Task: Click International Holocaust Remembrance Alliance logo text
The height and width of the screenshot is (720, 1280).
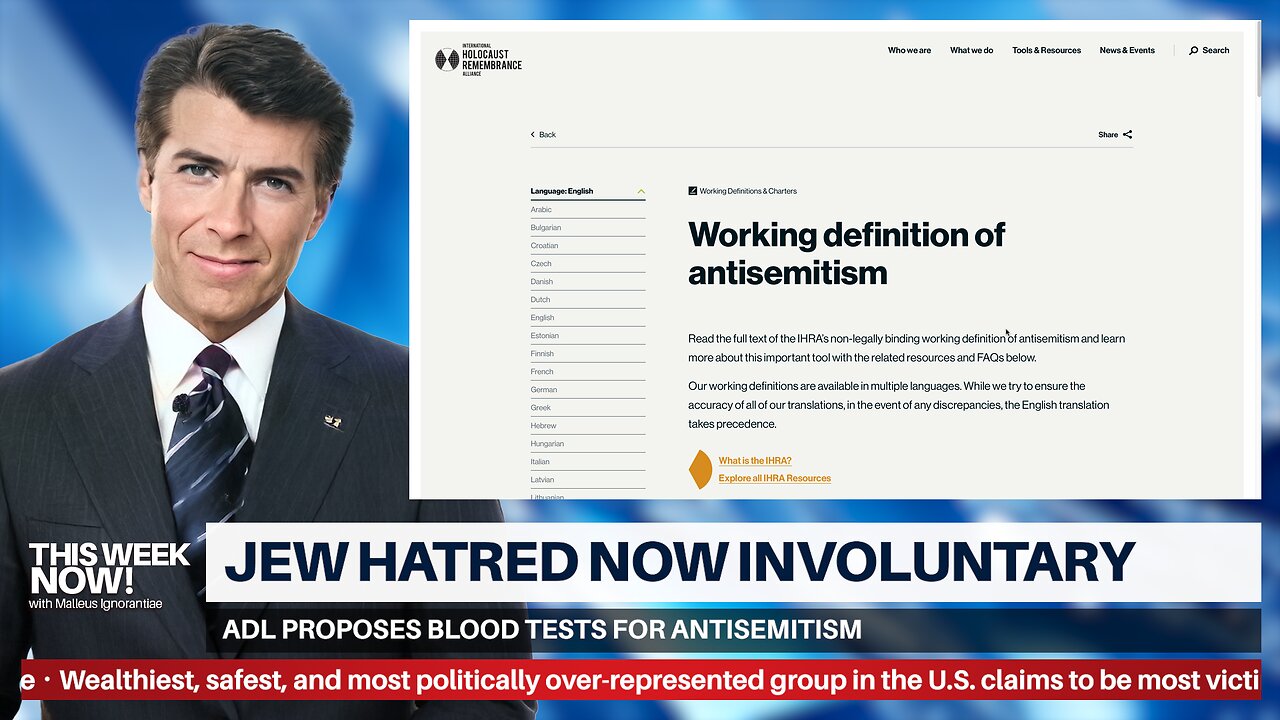Action: tap(491, 60)
